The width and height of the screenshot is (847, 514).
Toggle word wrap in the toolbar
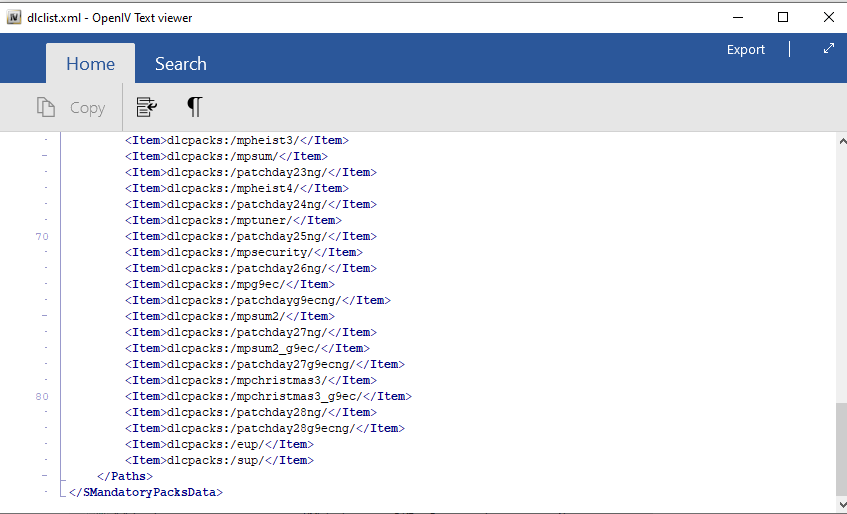click(x=147, y=107)
